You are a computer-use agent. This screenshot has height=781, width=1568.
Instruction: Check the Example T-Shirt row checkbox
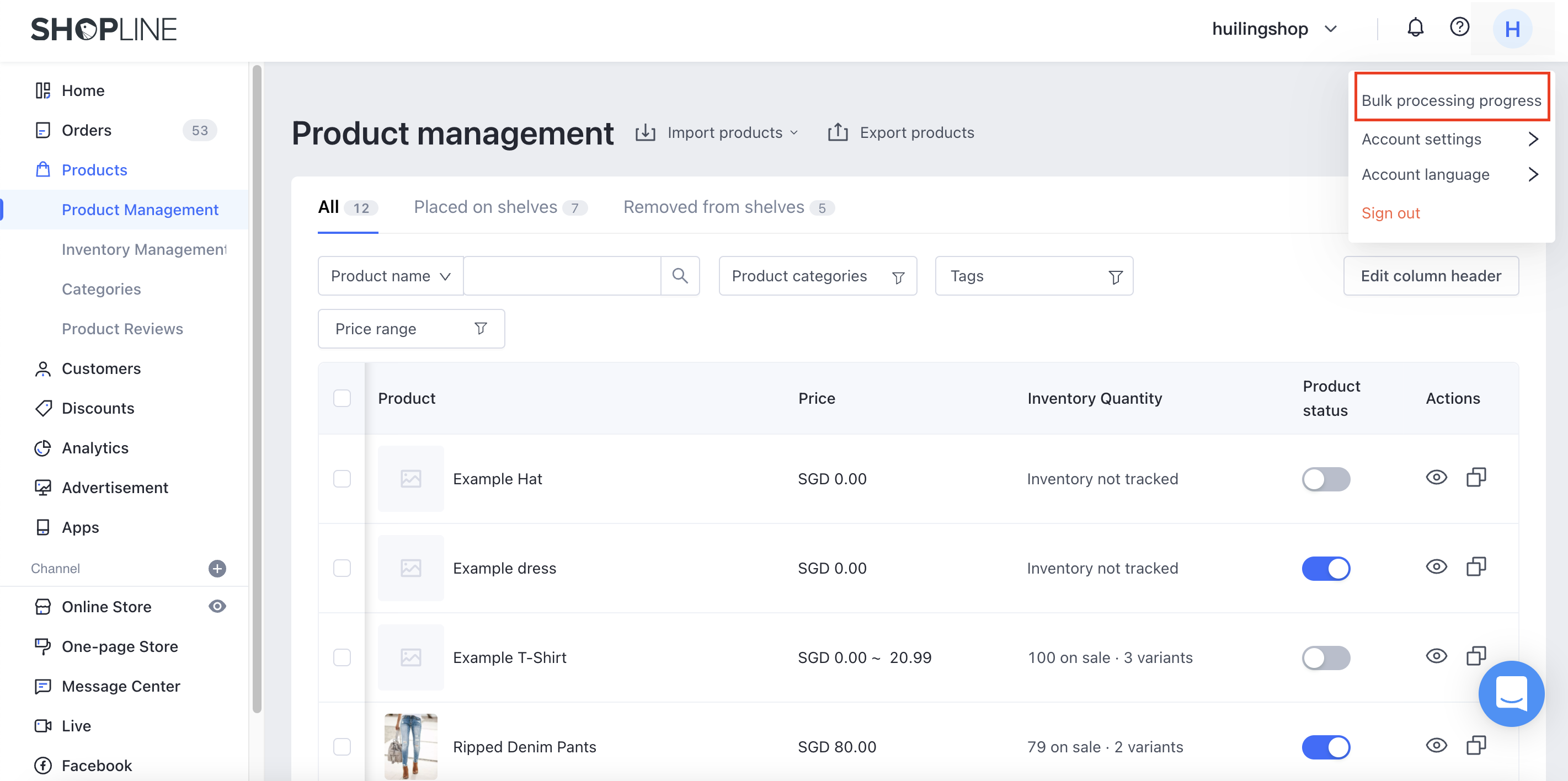tap(342, 657)
